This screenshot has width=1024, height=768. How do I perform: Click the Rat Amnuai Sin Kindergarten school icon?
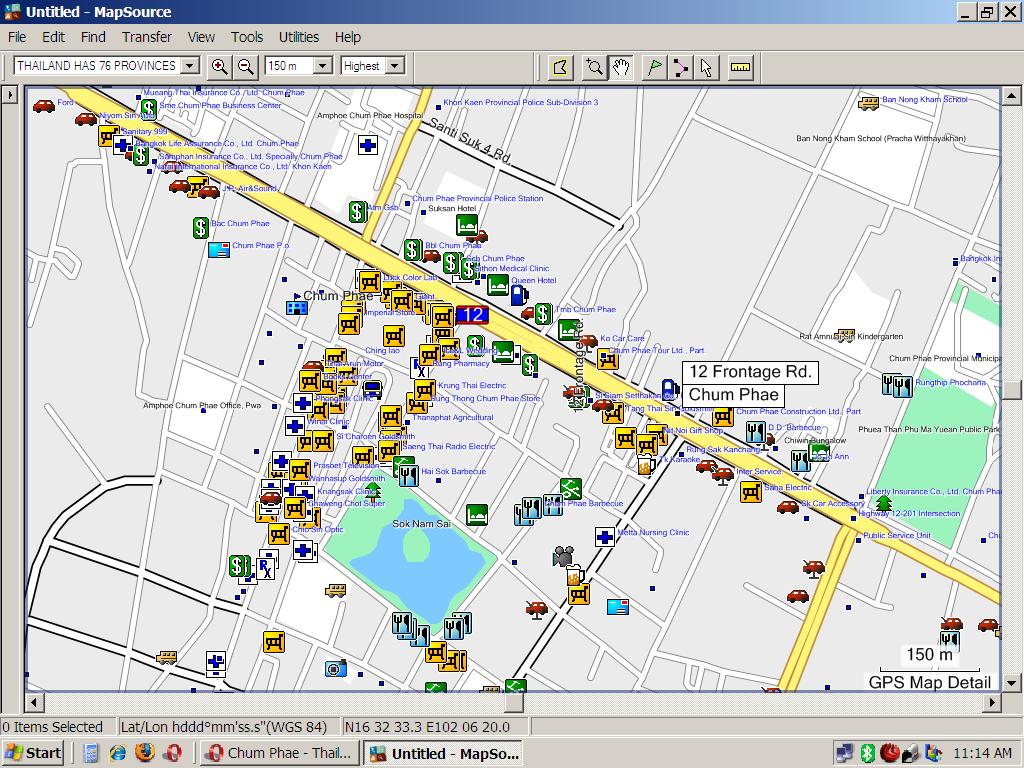tap(846, 336)
